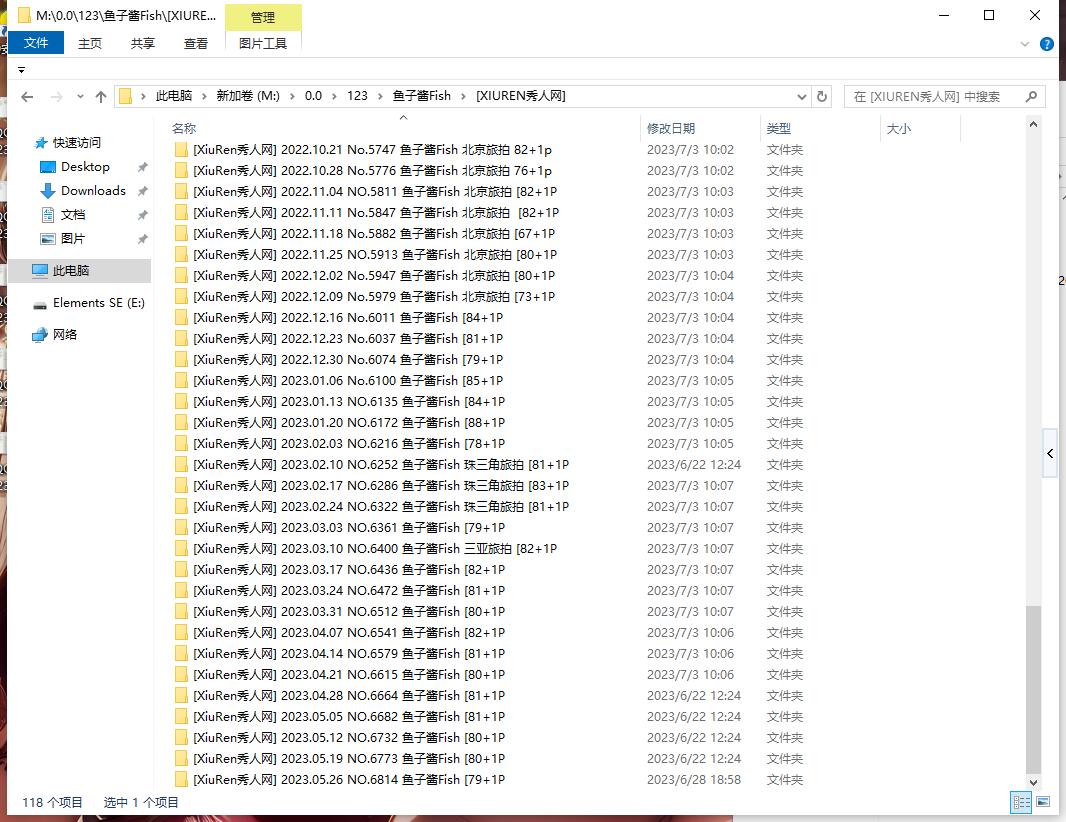1066x822 pixels.
Task: Switch to the 查看 ribbon tab
Action: (196, 43)
